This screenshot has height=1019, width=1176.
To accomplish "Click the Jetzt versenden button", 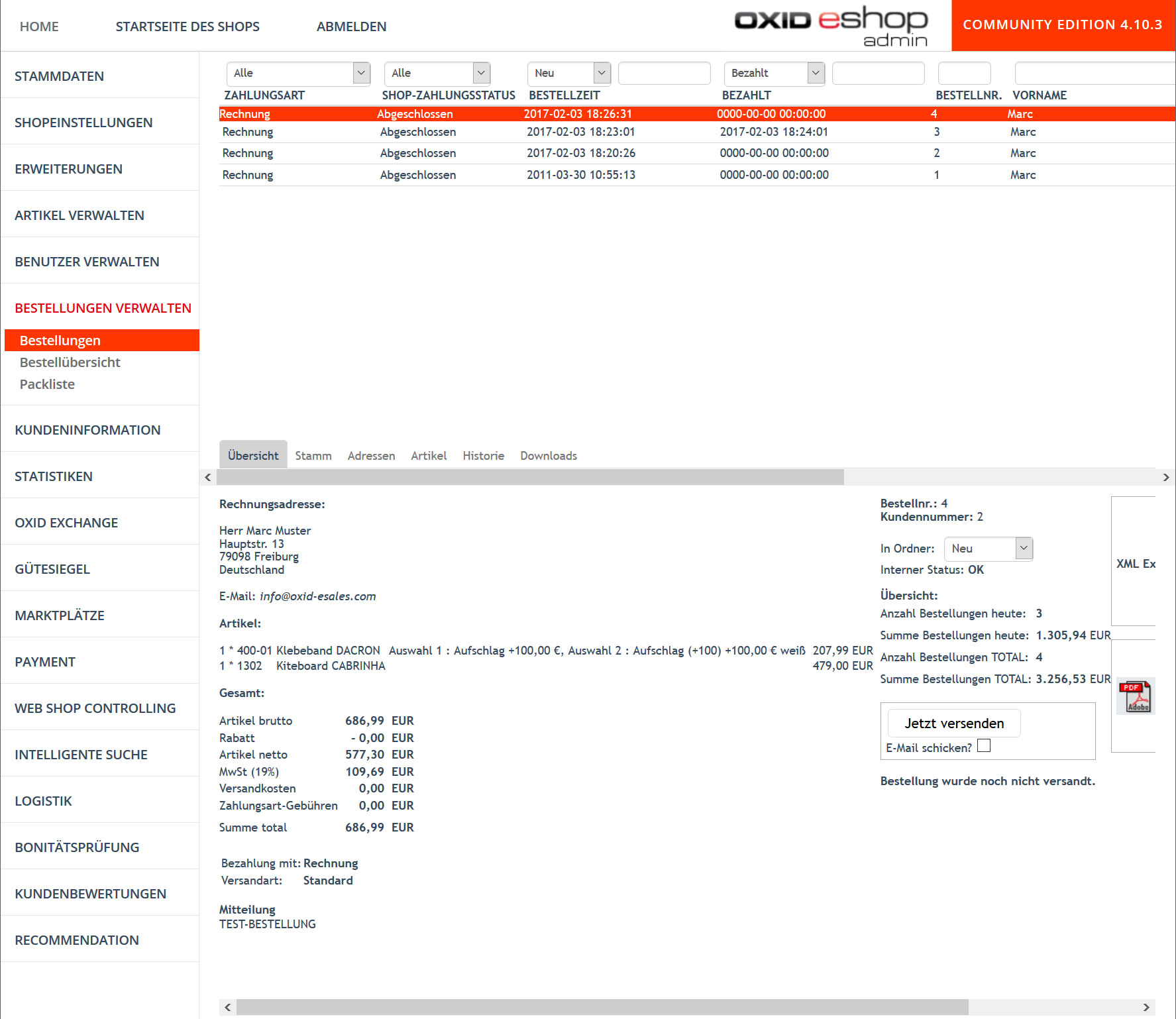I will [x=953, y=724].
